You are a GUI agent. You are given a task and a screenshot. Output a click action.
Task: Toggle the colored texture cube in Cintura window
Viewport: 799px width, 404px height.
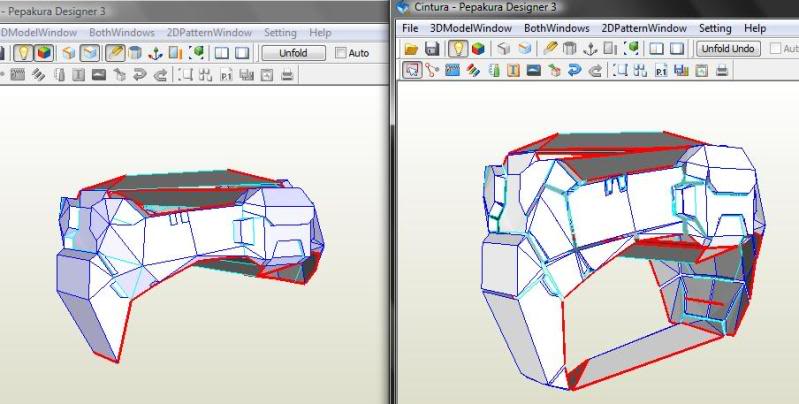click(478, 49)
